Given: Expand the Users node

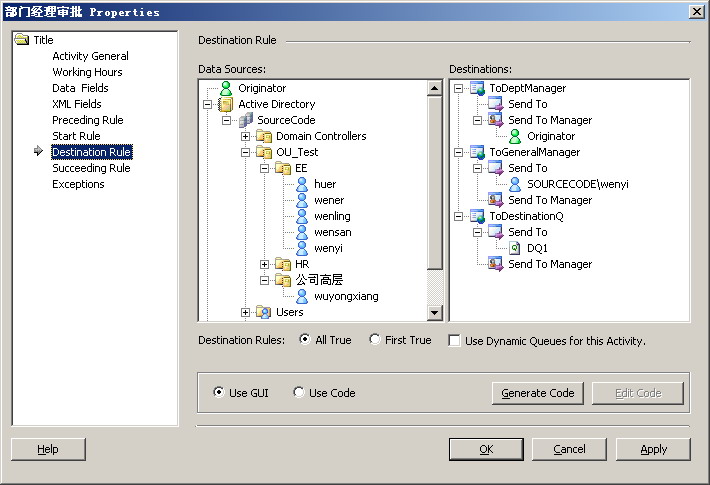Looking at the screenshot, I should [245, 312].
